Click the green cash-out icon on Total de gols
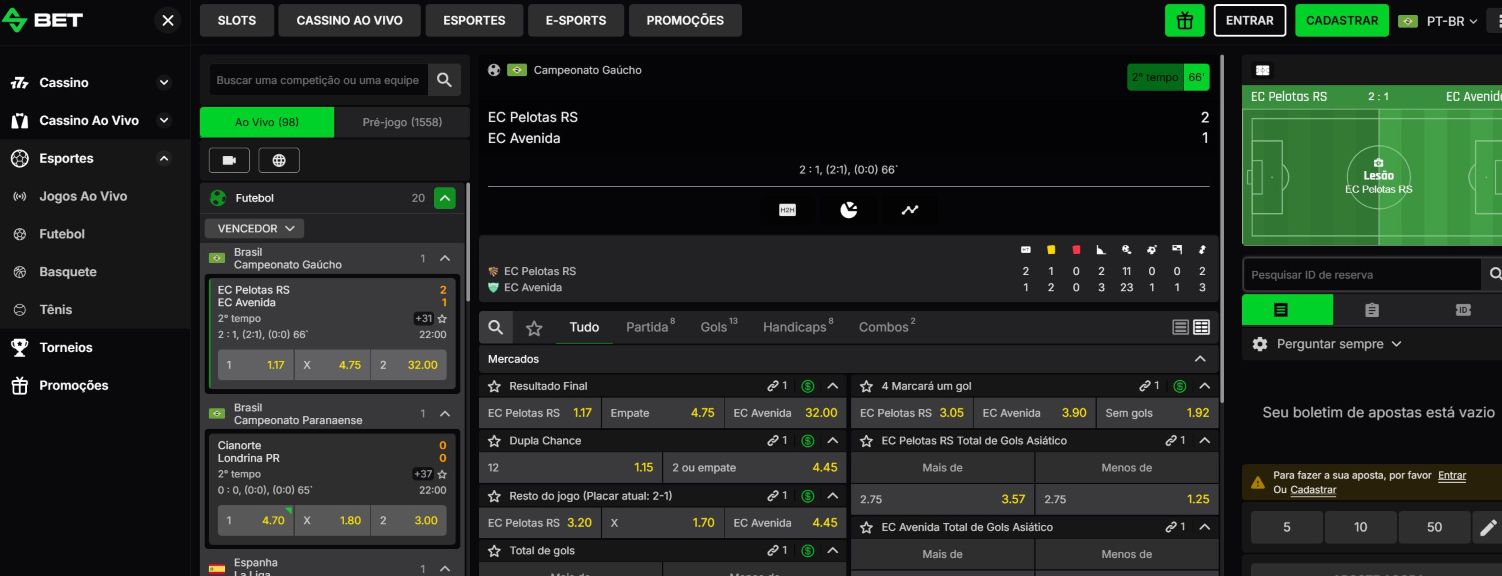This screenshot has width=1502, height=576. pos(807,551)
